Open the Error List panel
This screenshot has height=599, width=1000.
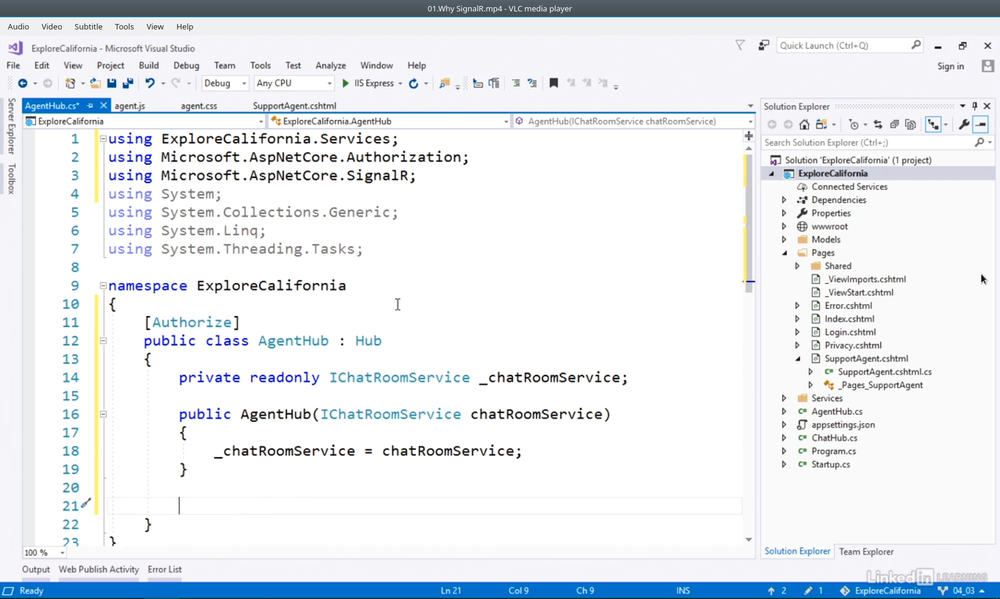165,570
